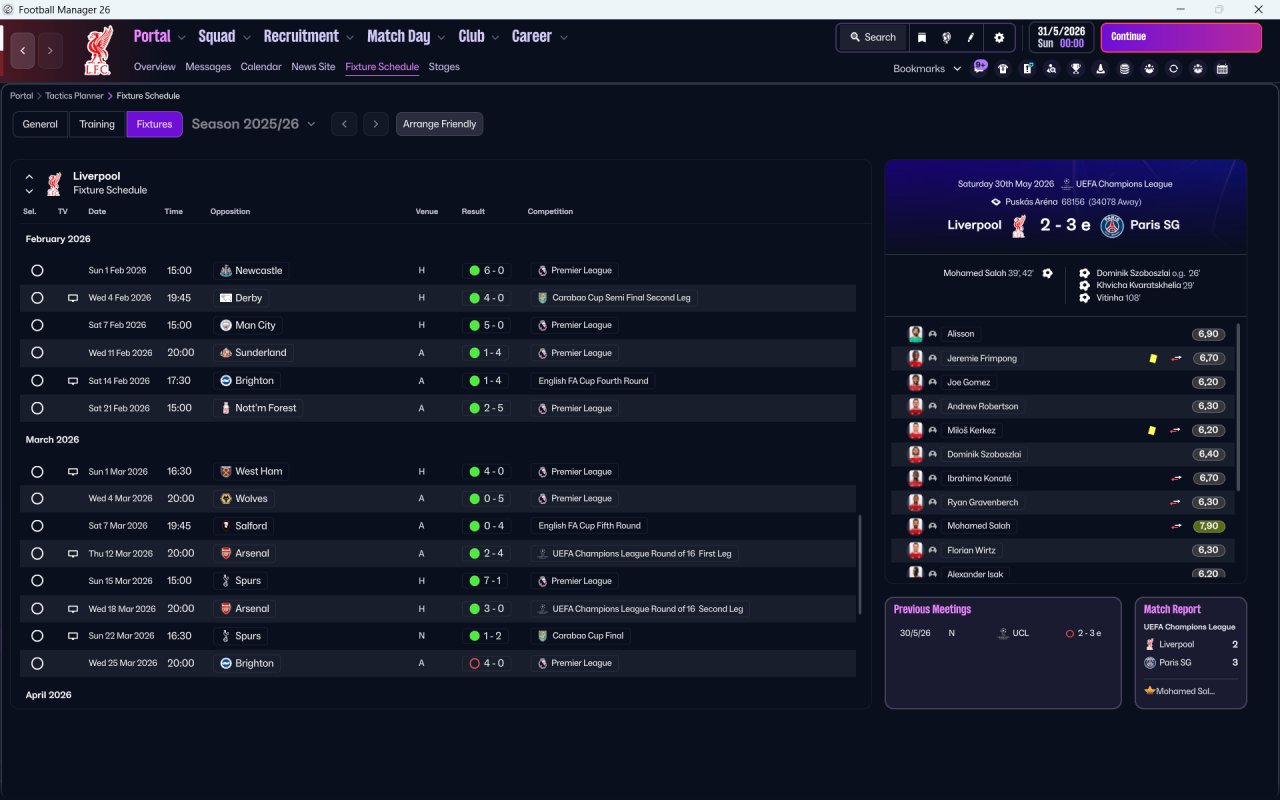Click the Arrange Friendly button
1280x800 pixels.
[440, 124]
